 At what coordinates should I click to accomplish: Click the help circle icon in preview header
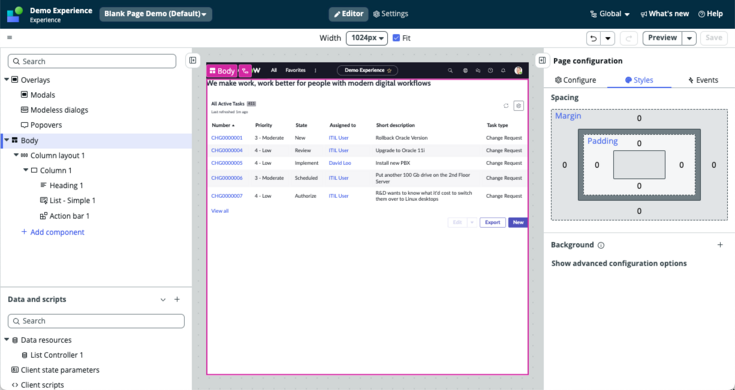tap(490, 70)
